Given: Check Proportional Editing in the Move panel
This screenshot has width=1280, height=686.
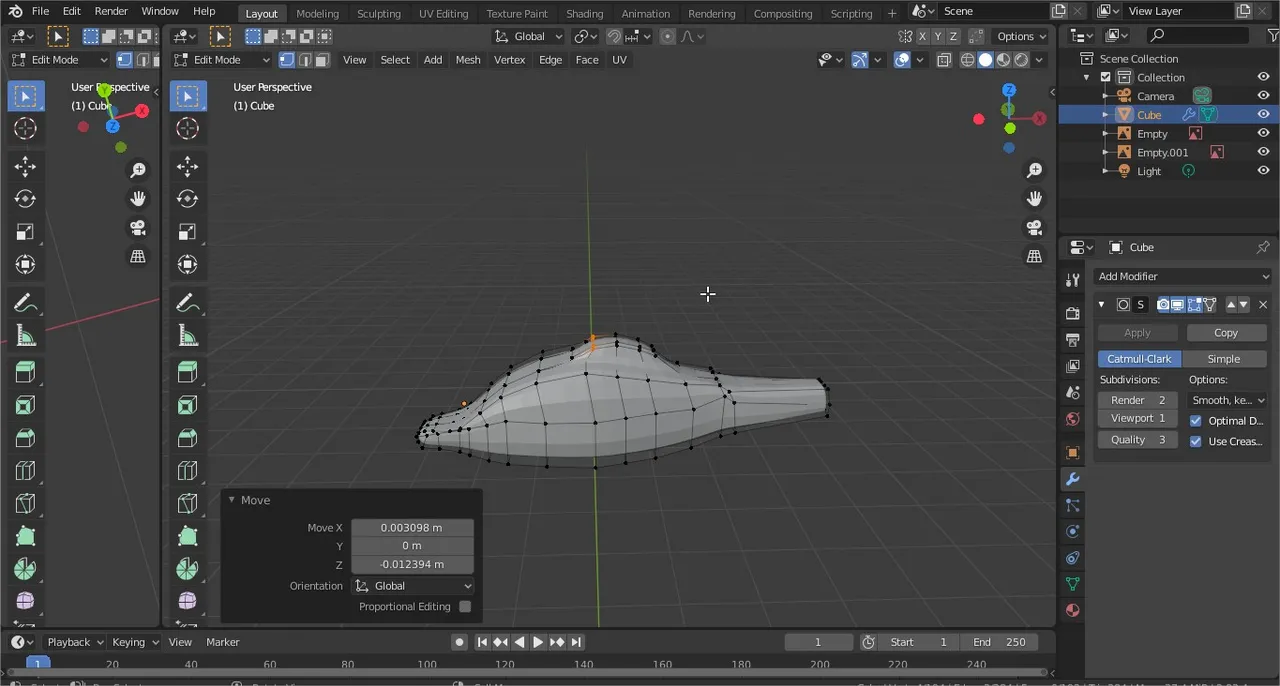Looking at the screenshot, I should click(x=465, y=607).
